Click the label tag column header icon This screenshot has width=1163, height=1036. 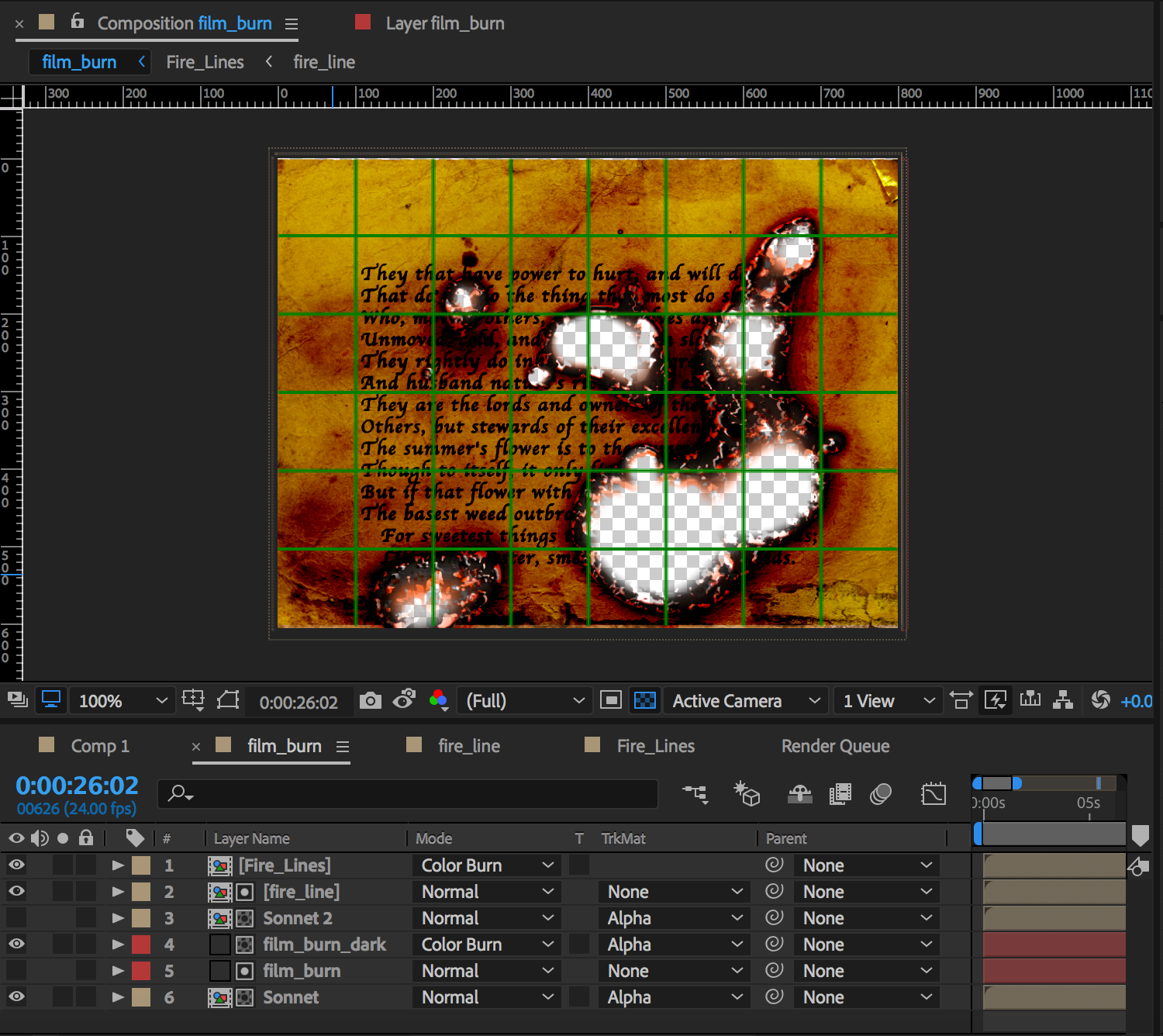point(135,838)
